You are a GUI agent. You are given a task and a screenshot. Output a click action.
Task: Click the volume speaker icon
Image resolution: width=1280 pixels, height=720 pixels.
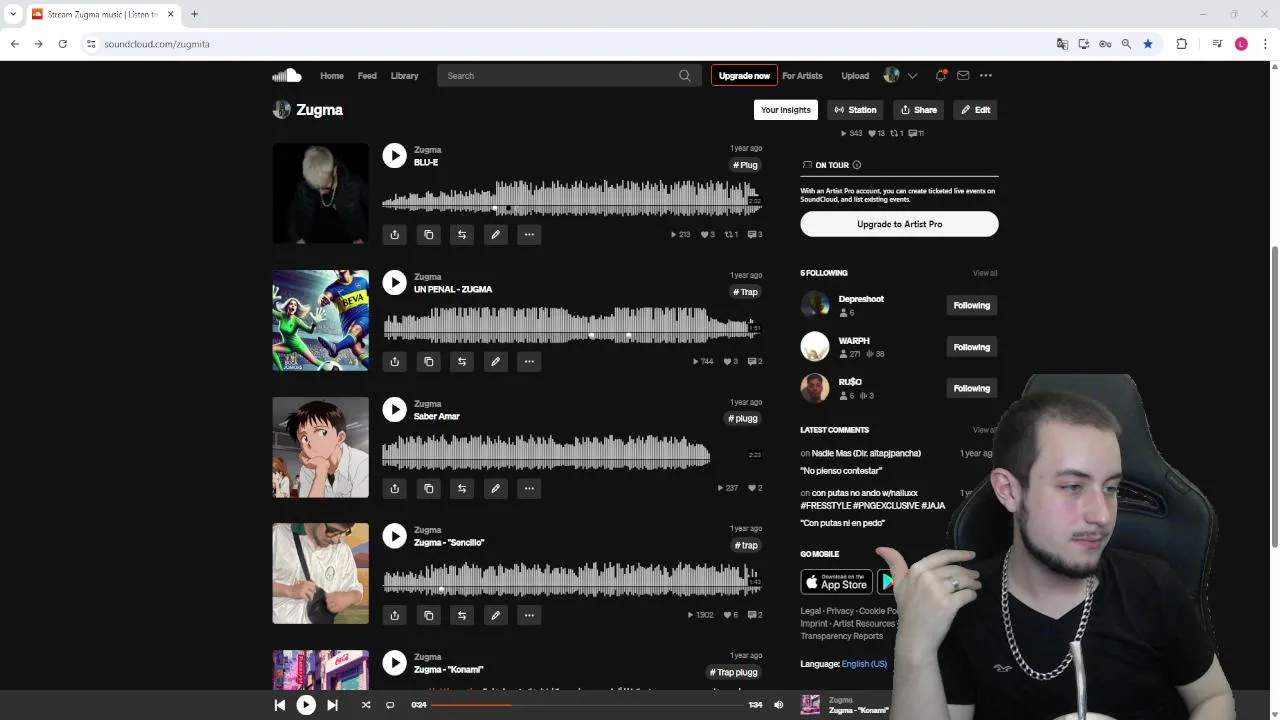point(779,705)
